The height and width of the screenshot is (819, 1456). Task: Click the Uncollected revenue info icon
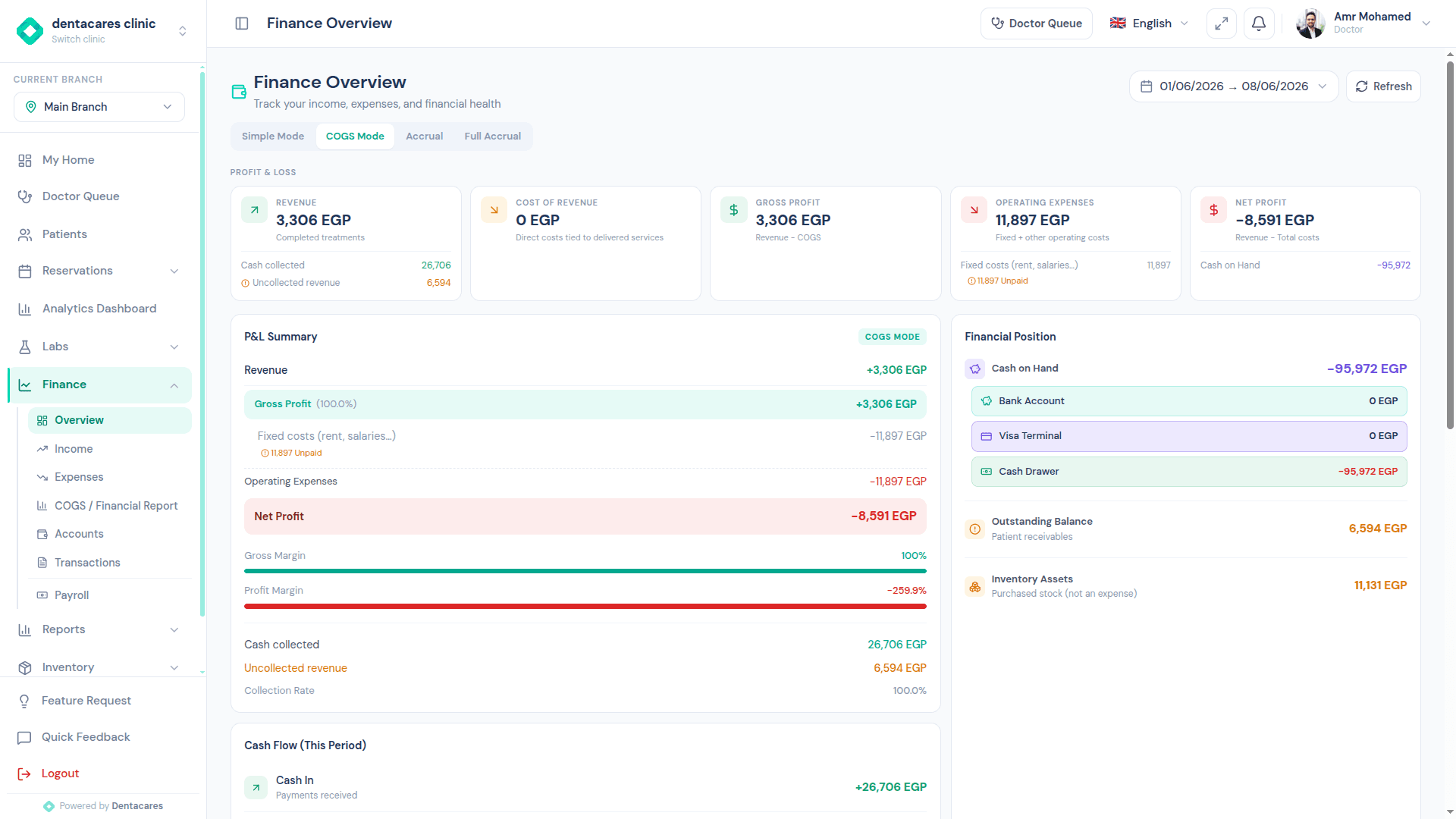245,283
